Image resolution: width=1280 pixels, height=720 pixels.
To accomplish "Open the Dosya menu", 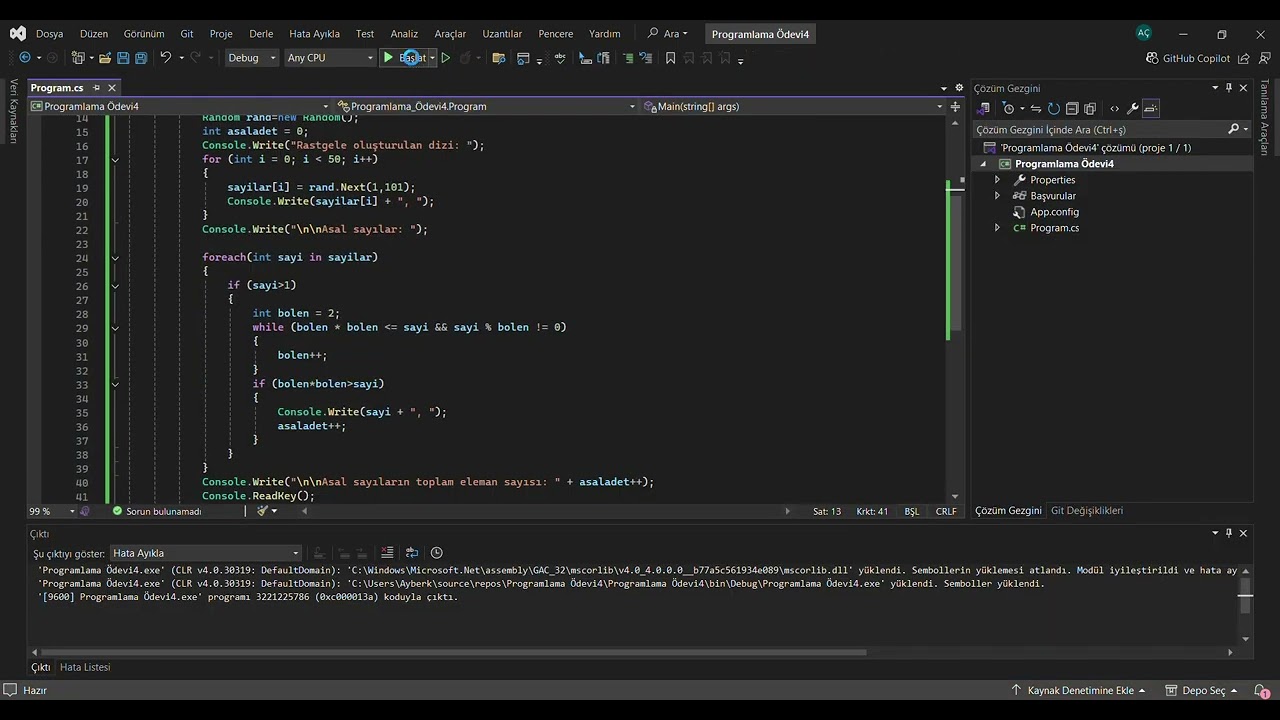I will 49,33.
